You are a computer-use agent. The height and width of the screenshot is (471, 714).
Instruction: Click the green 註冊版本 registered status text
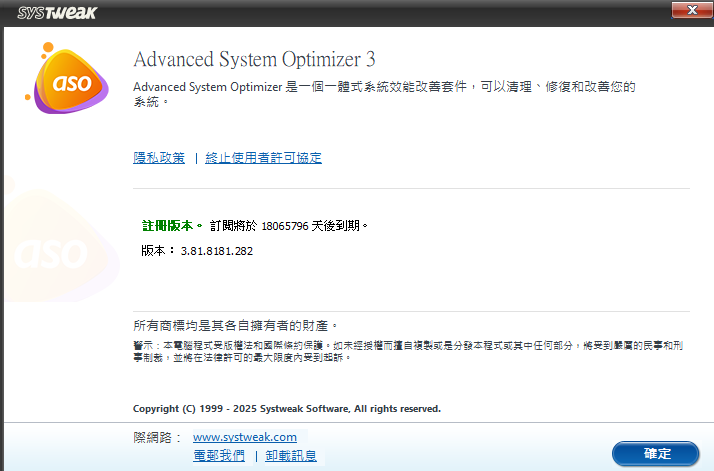172,225
